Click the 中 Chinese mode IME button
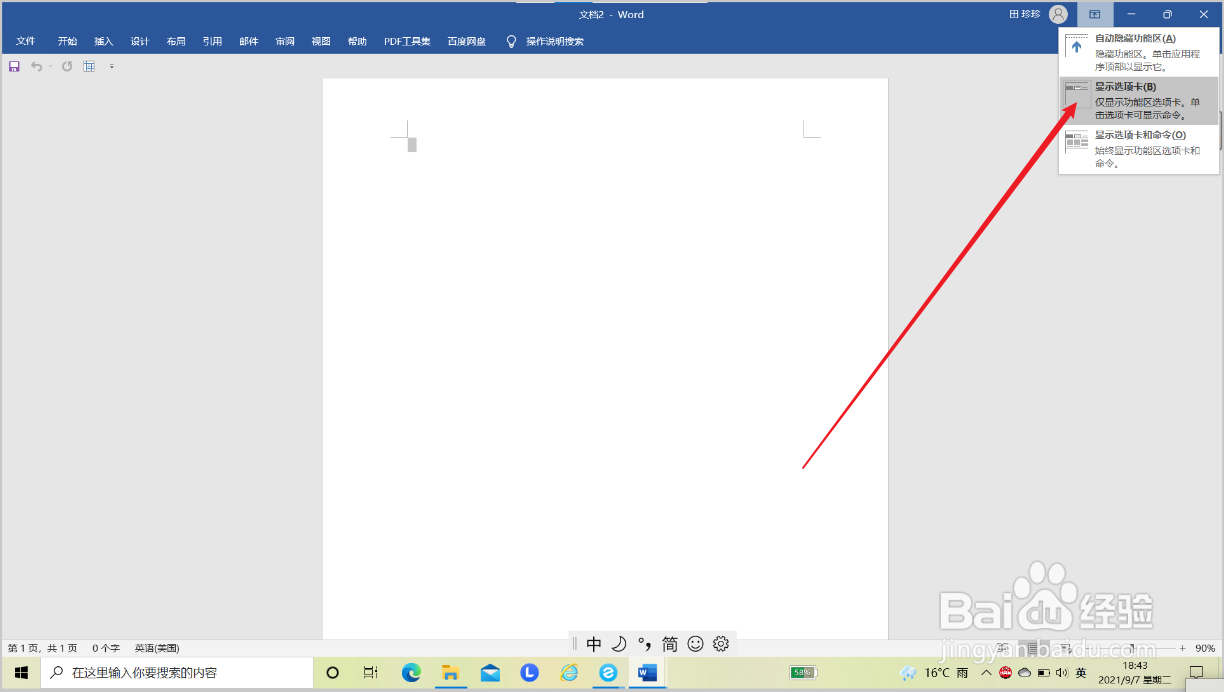The image size is (1224, 692). tap(594, 644)
